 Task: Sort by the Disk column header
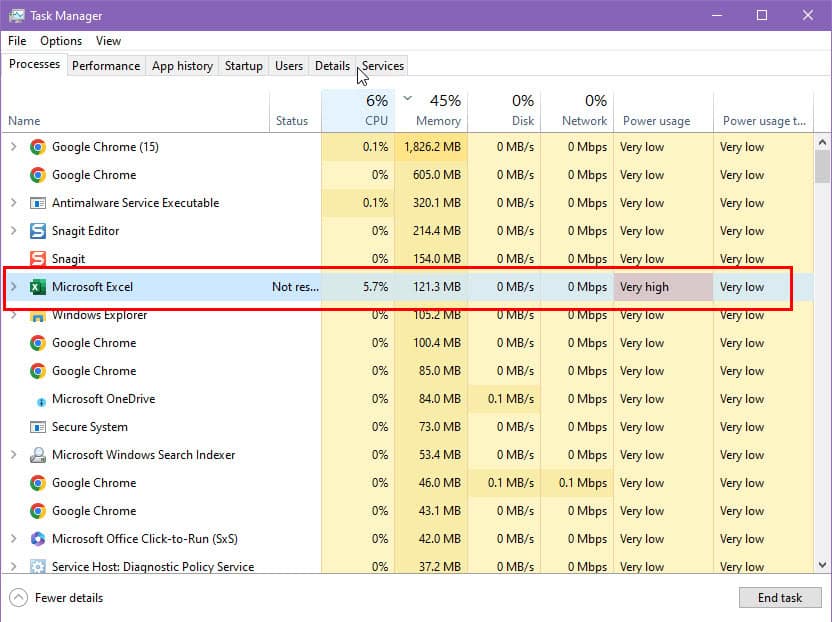[504, 111]
